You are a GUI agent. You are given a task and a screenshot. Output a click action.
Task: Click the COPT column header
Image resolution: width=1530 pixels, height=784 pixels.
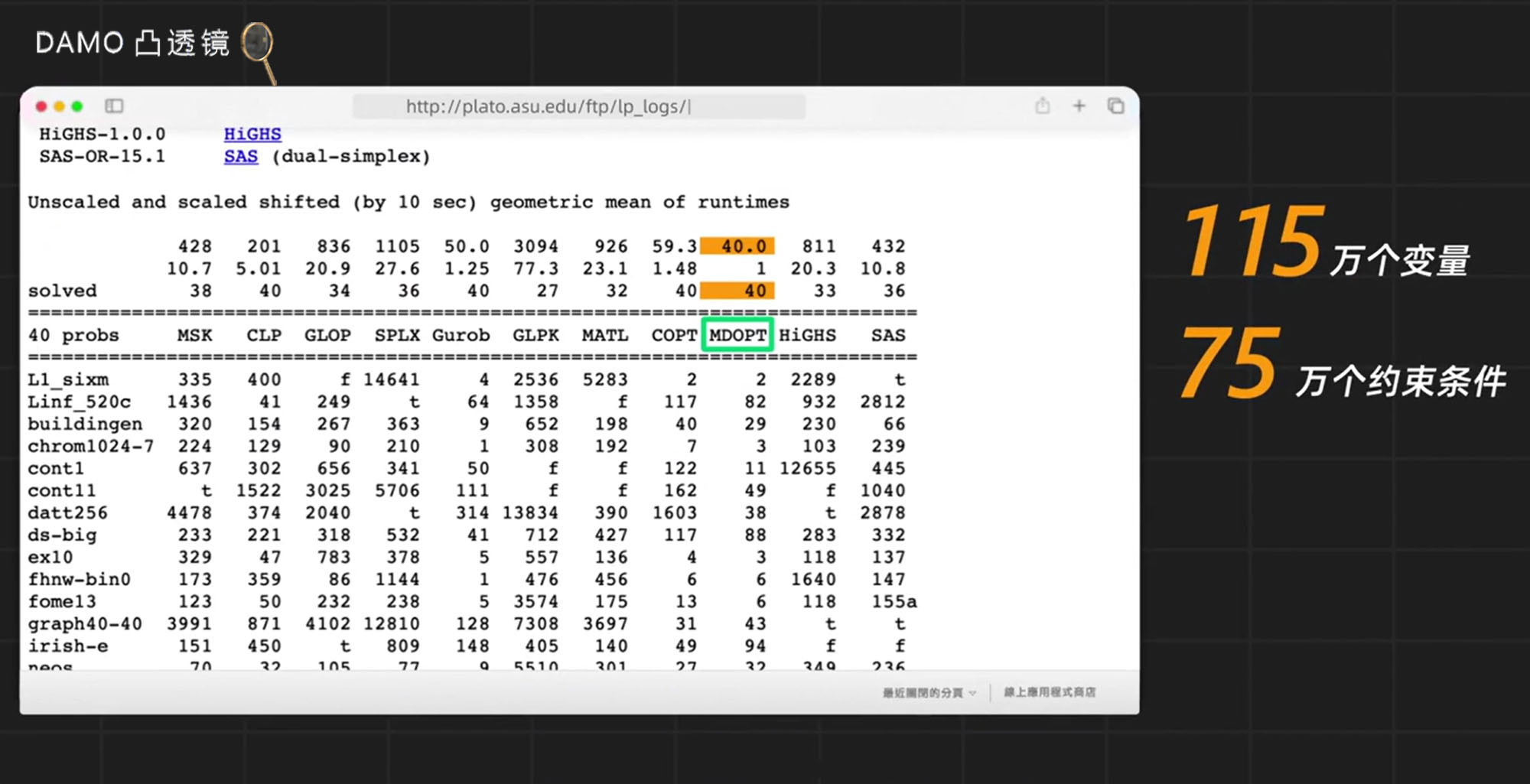coord(674,335)
